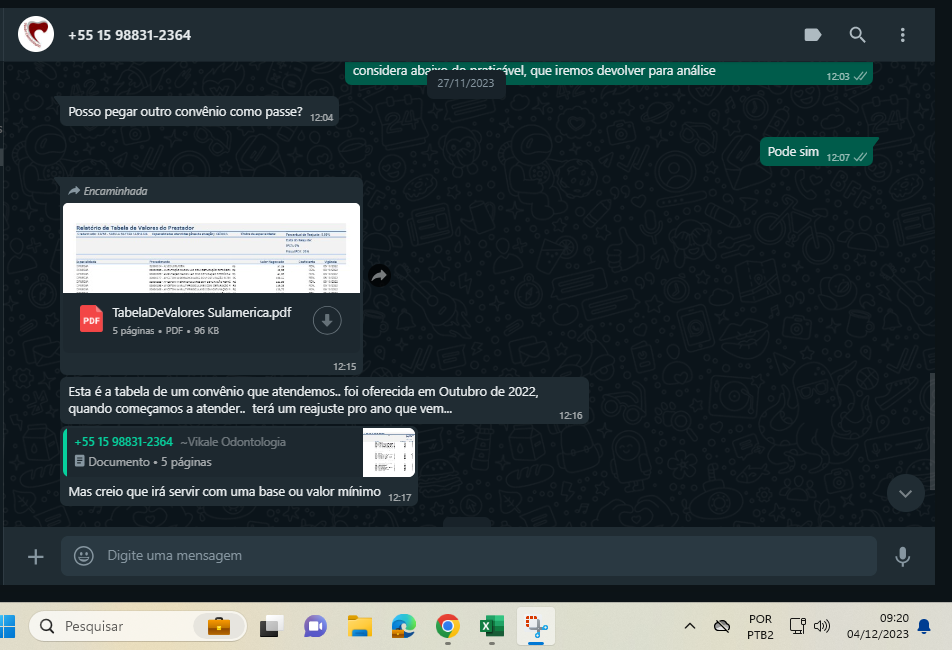
Task: Download the TabelaDeValores Sulamerica.pdf file
Action: coord(328,320)
